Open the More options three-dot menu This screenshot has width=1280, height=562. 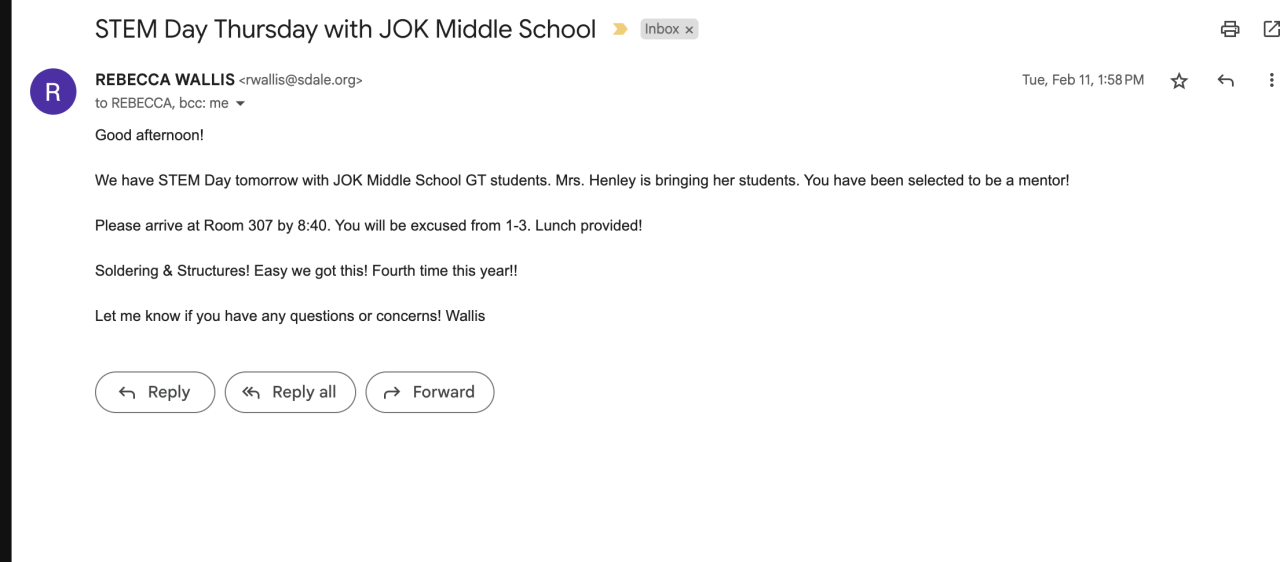[x=1271, y=81]
